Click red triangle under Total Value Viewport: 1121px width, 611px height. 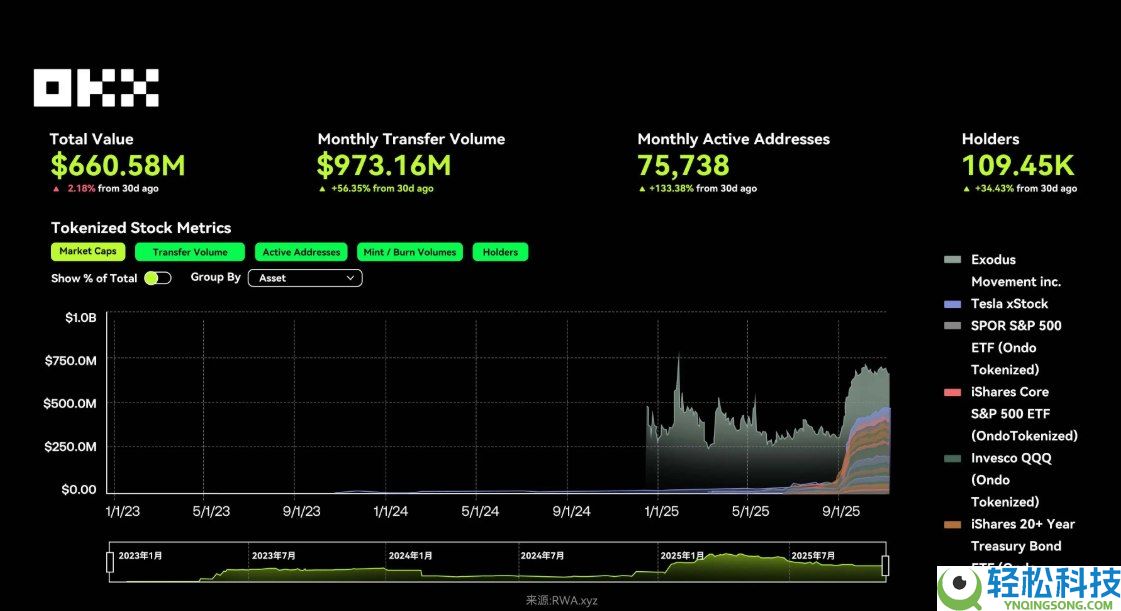(x=56, y=188)
